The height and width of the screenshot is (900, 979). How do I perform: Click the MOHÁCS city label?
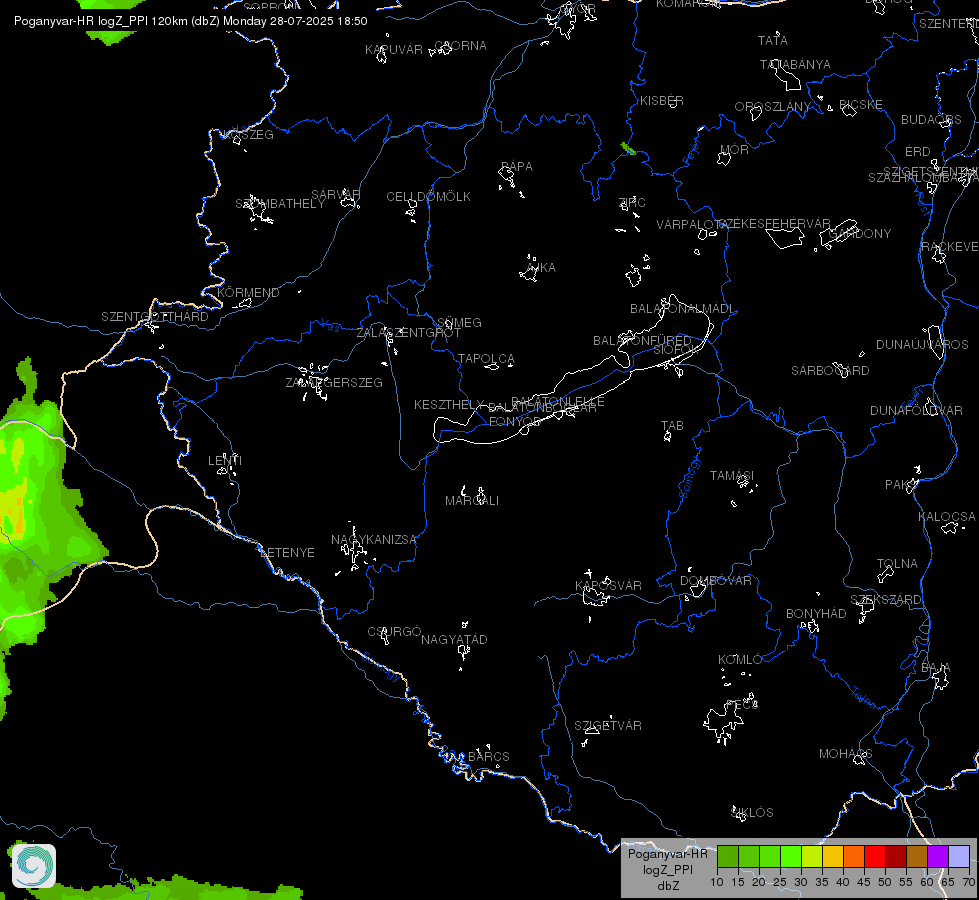pyautogui.click(x=845, y=753)
